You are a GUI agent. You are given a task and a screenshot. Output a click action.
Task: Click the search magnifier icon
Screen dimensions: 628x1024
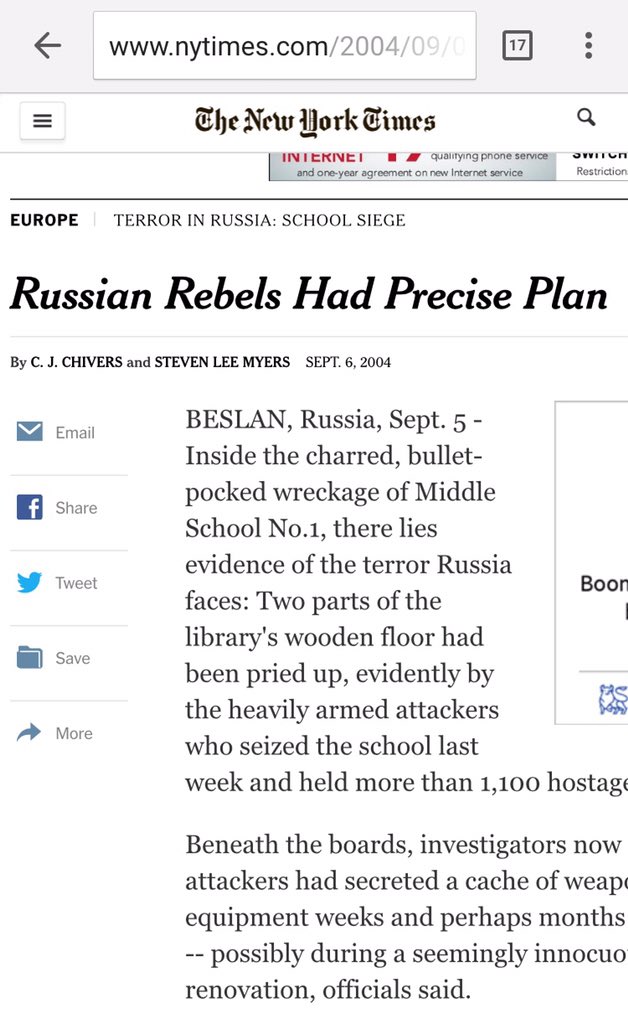587,118
